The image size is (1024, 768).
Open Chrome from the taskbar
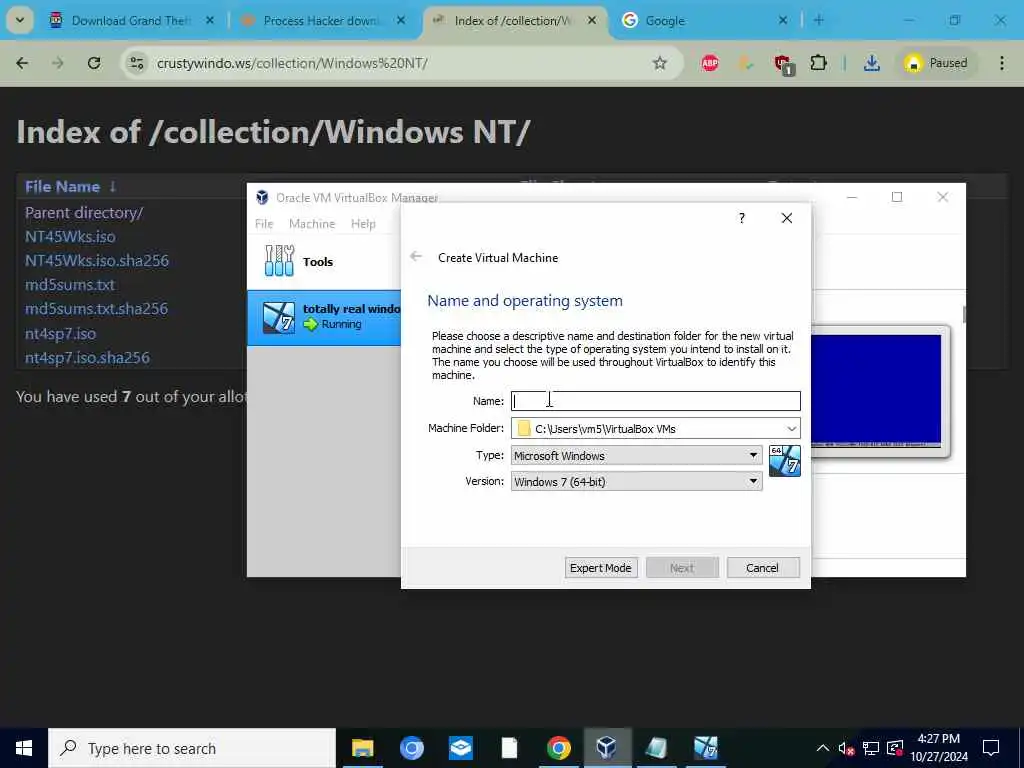tap(558, 748)
